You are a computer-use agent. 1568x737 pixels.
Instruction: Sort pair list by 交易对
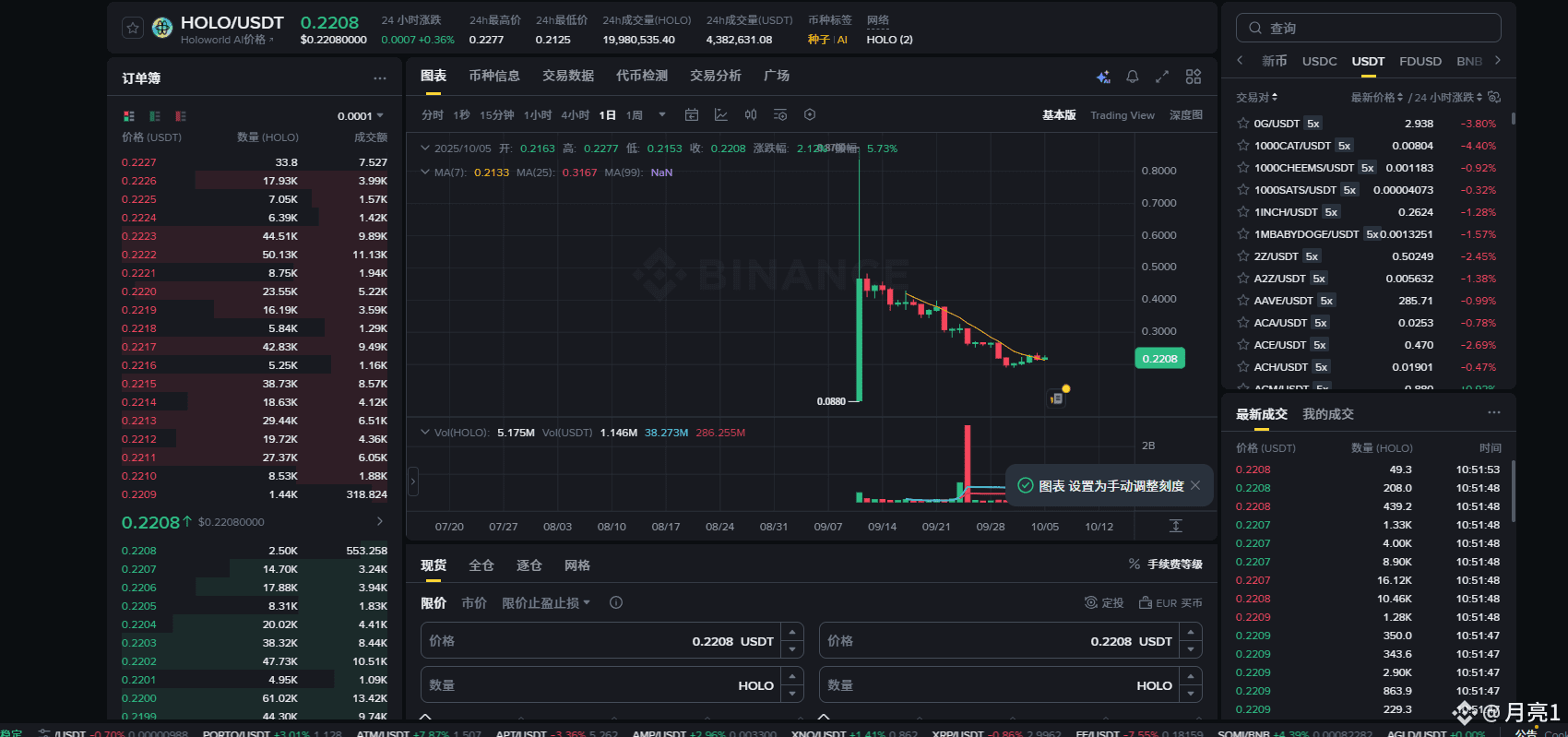tap(1256, 97)
